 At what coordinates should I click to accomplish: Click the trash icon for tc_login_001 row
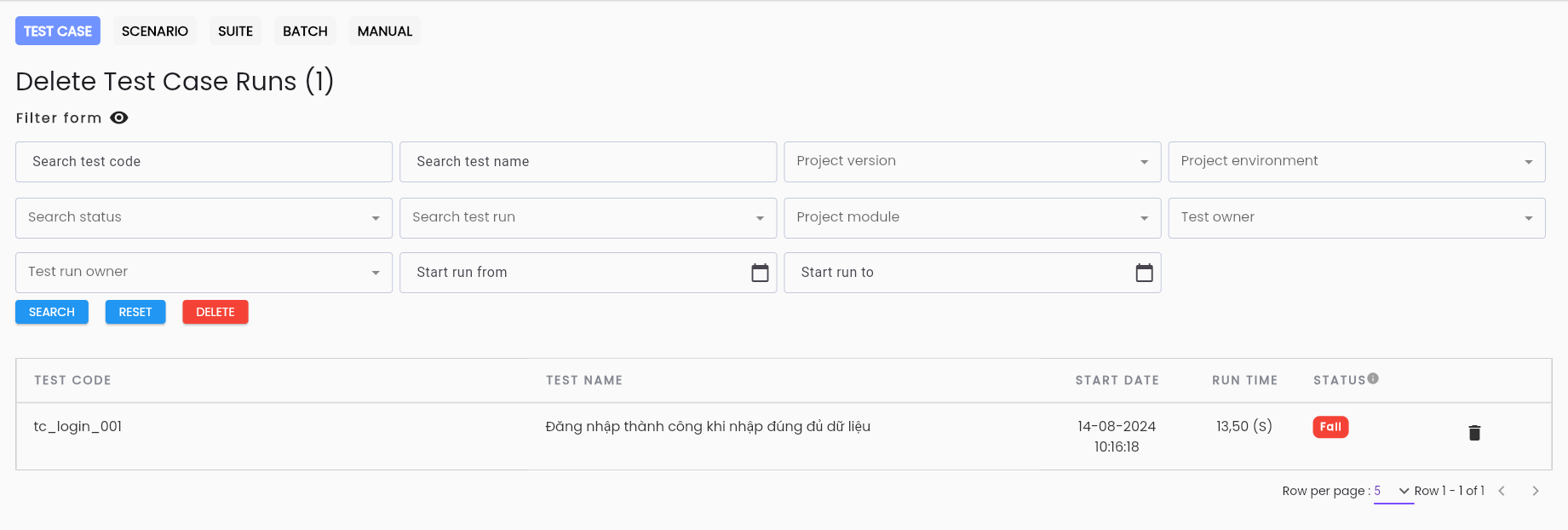1474,433
